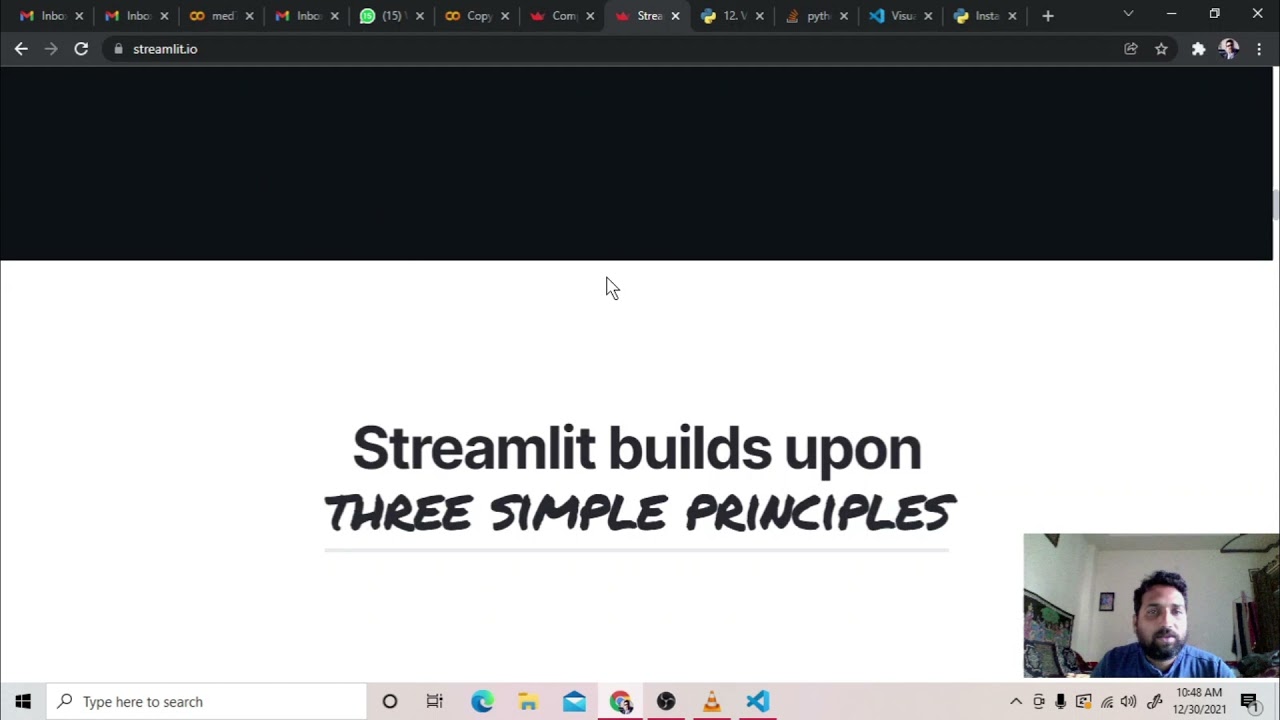Go back to the previous page
Image resolution: width=1280 pixels, height=720 pixels.
click(x=21, y=48)
